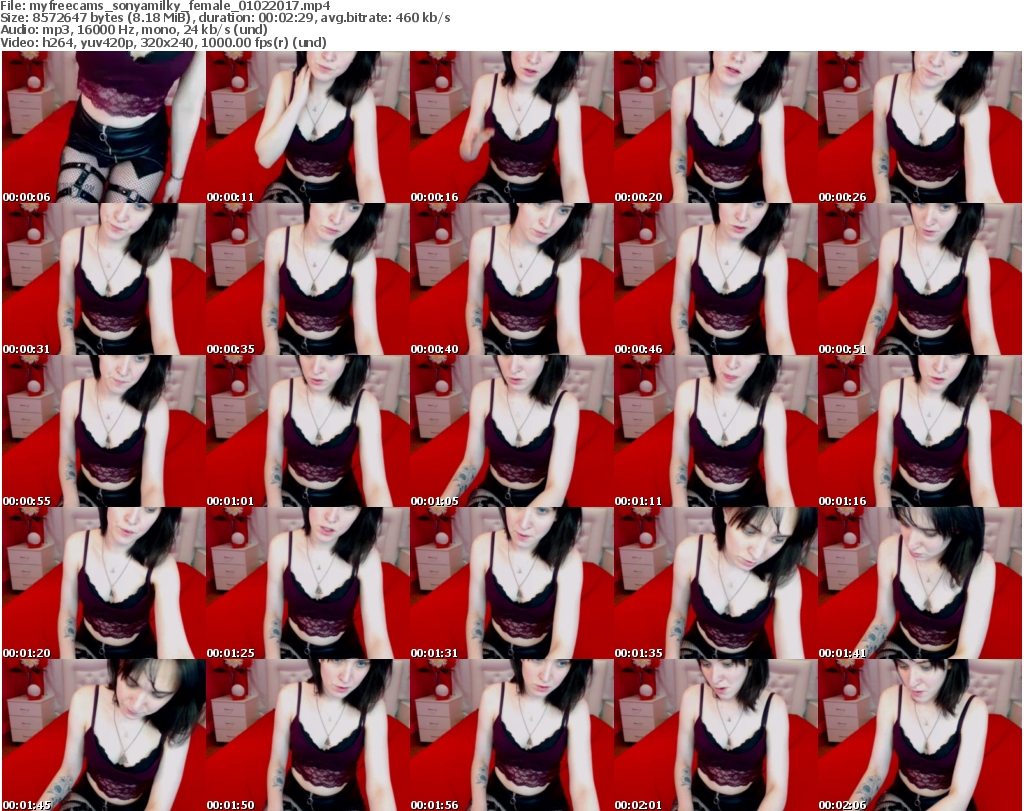This screenshot has height=811, width=1024.
Task: Select the frame at 00:01:25
Action: 308,584
